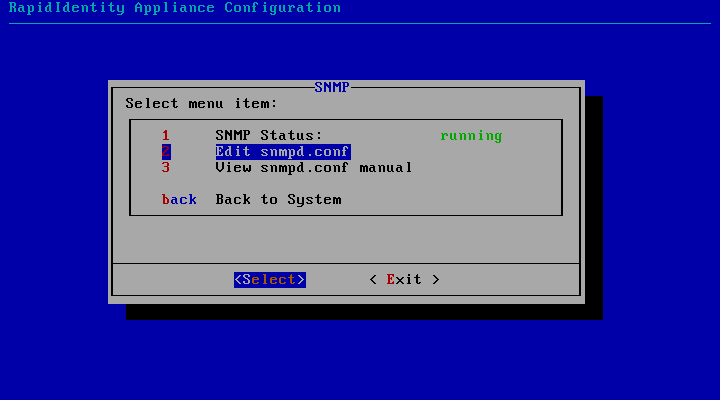Click menu number 1 hotkey
Screen dimensions: 720x400
click(166, 135)
